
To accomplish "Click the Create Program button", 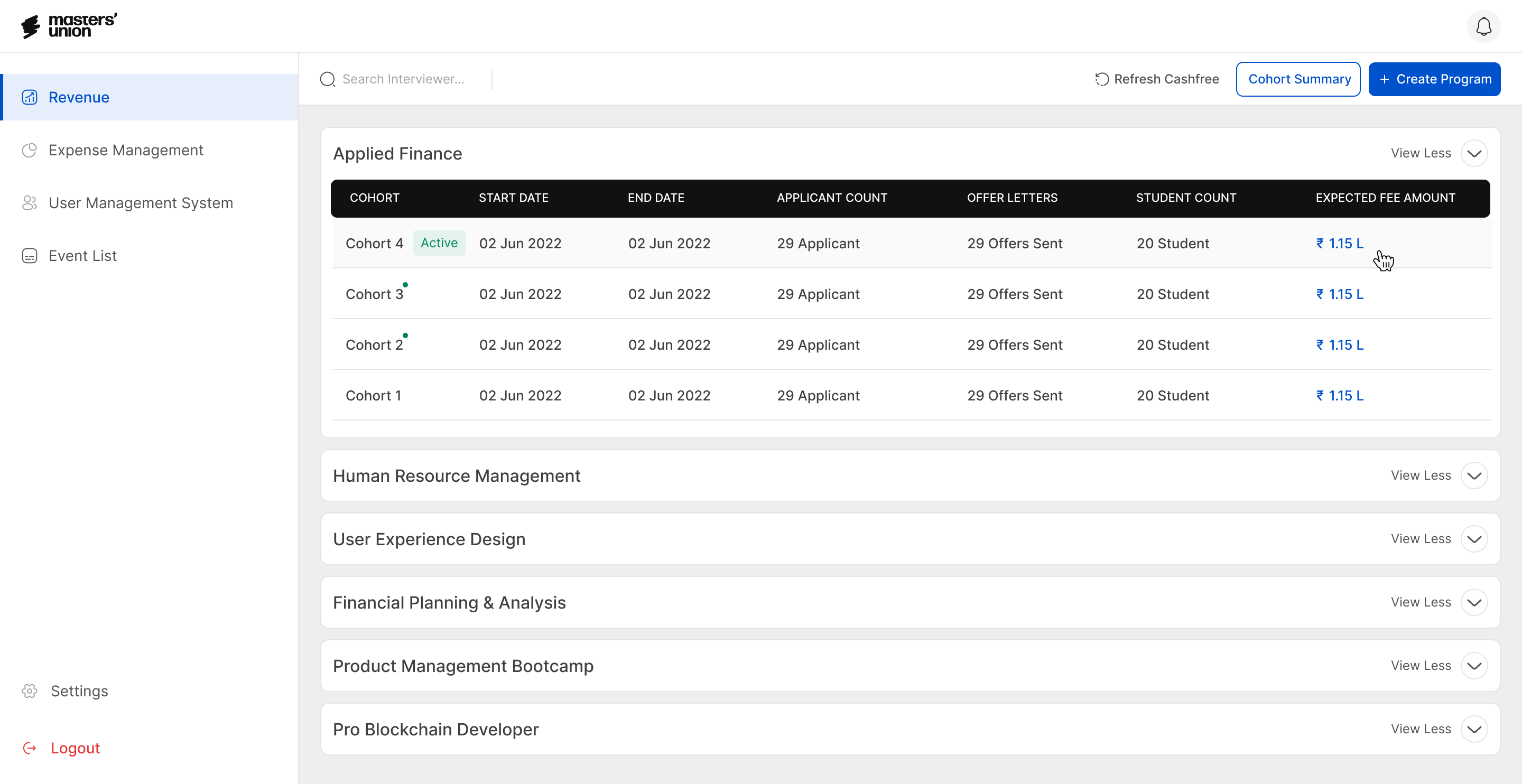I will pos(1434,79).
